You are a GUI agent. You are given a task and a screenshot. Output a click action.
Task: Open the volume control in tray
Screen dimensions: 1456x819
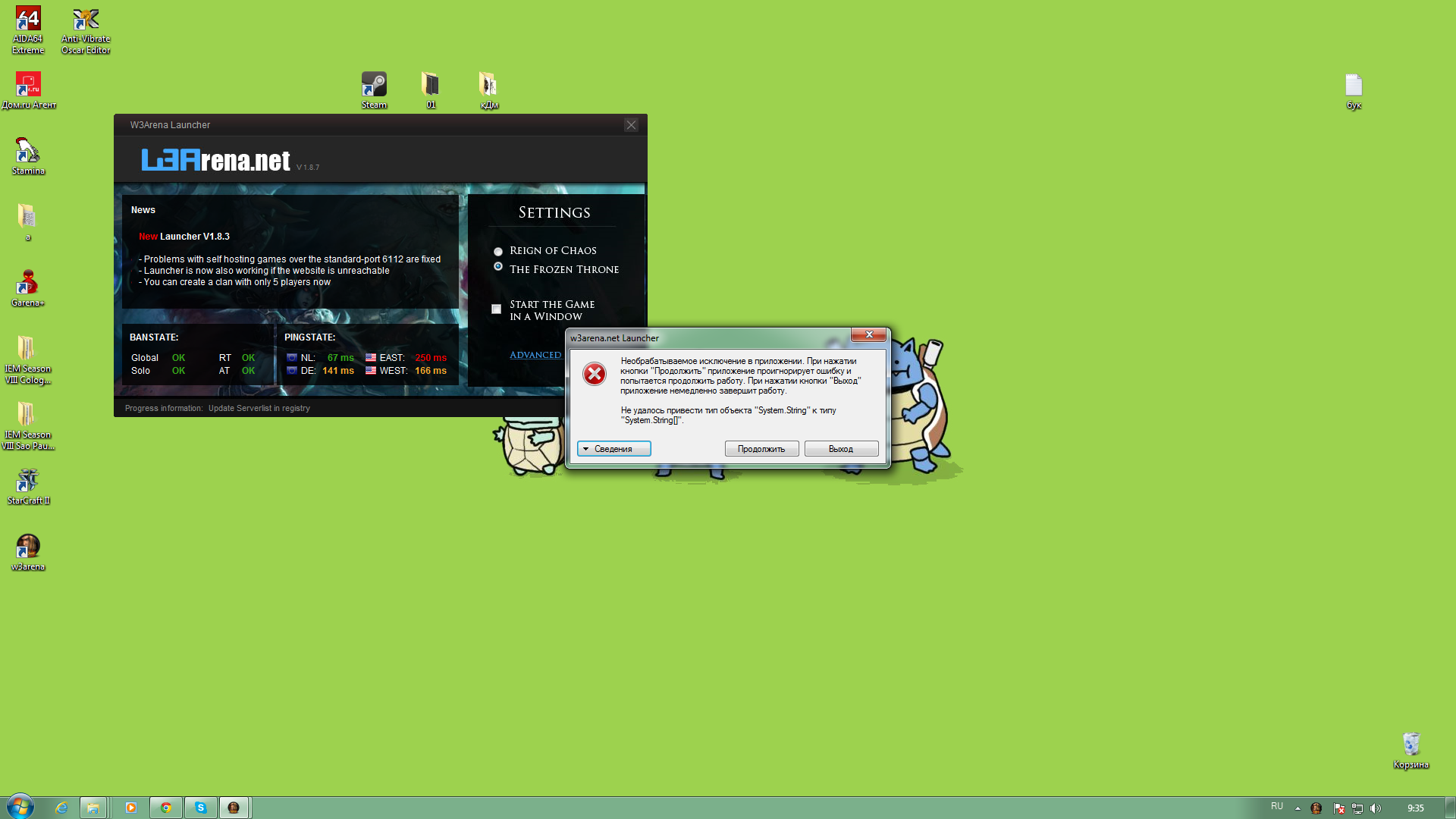click(x=1376, y=808)
